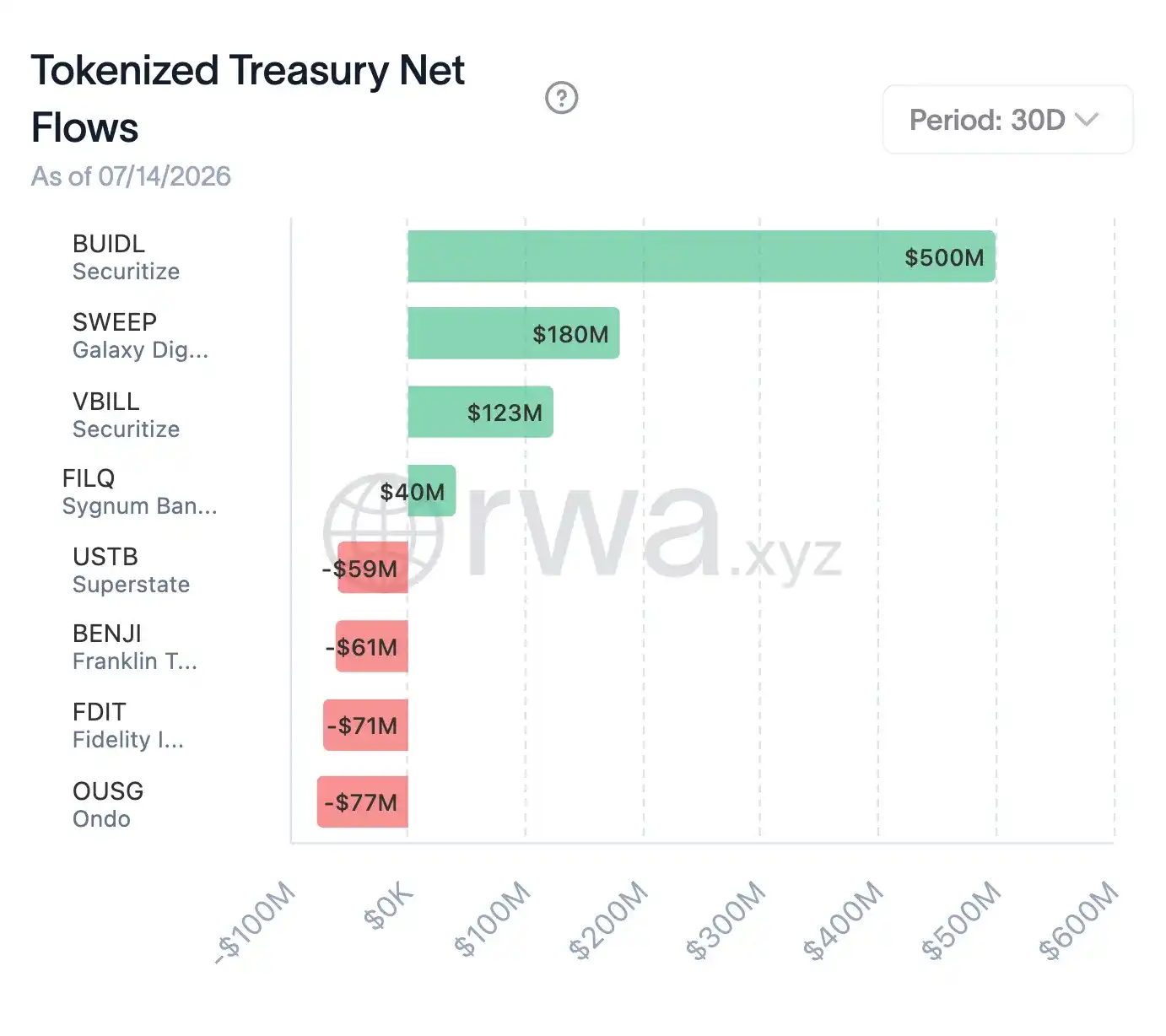1166x1036 pixels.
Task: Select the USTB Superstate label
Action: pyautogui.click(x=131, y=570)
